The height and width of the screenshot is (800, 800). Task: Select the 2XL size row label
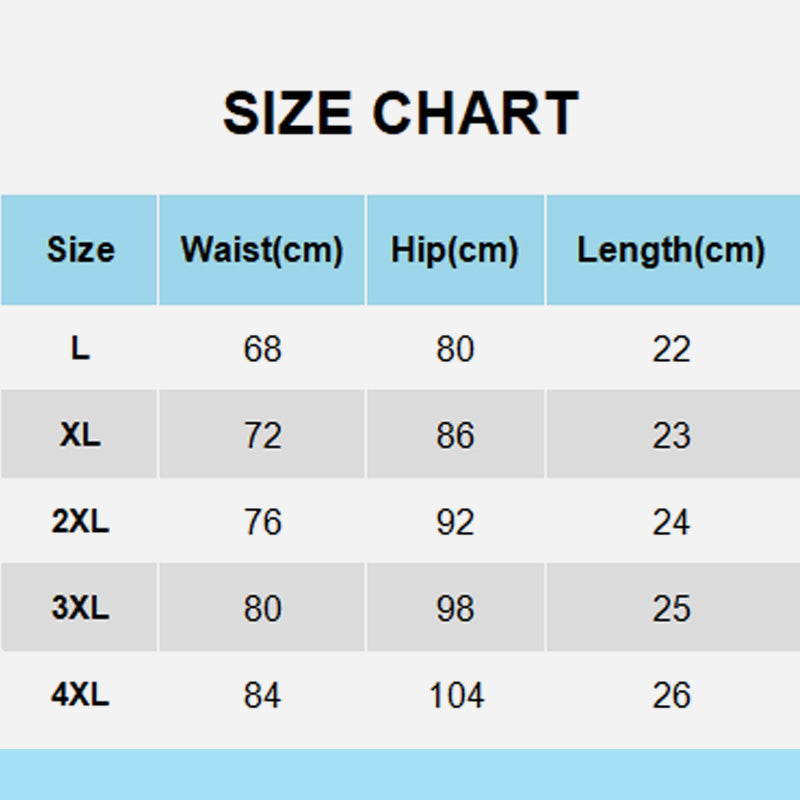coord(80,522)
